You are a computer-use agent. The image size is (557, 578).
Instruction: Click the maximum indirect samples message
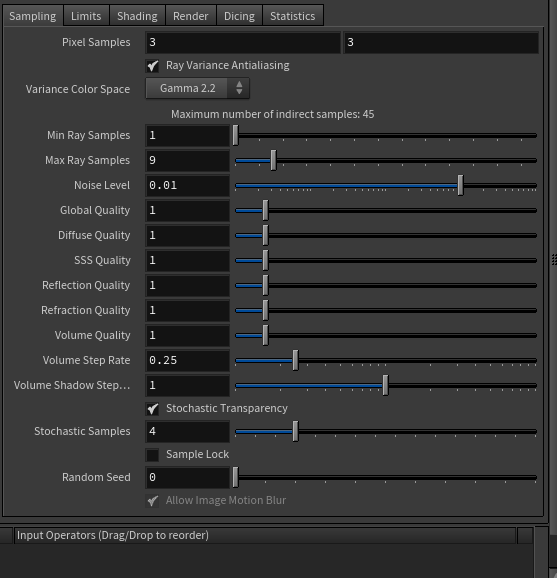[272, 114]
